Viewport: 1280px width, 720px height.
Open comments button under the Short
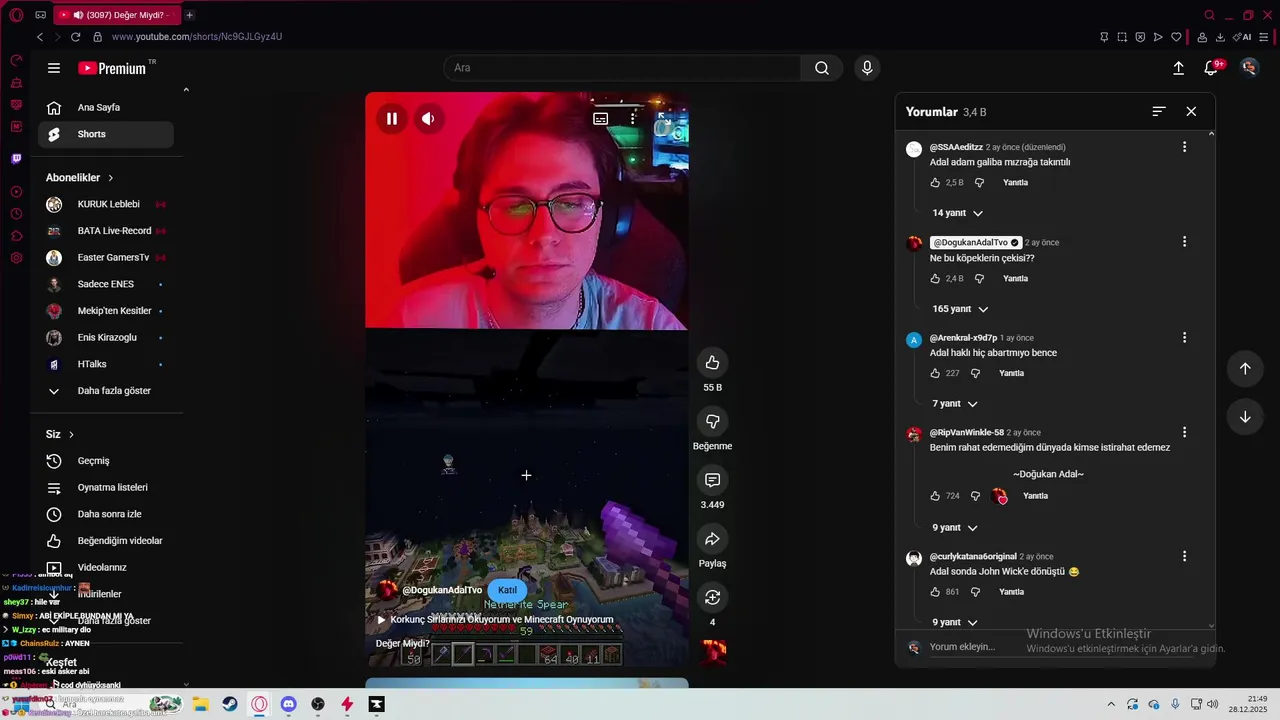coord(712,480)
